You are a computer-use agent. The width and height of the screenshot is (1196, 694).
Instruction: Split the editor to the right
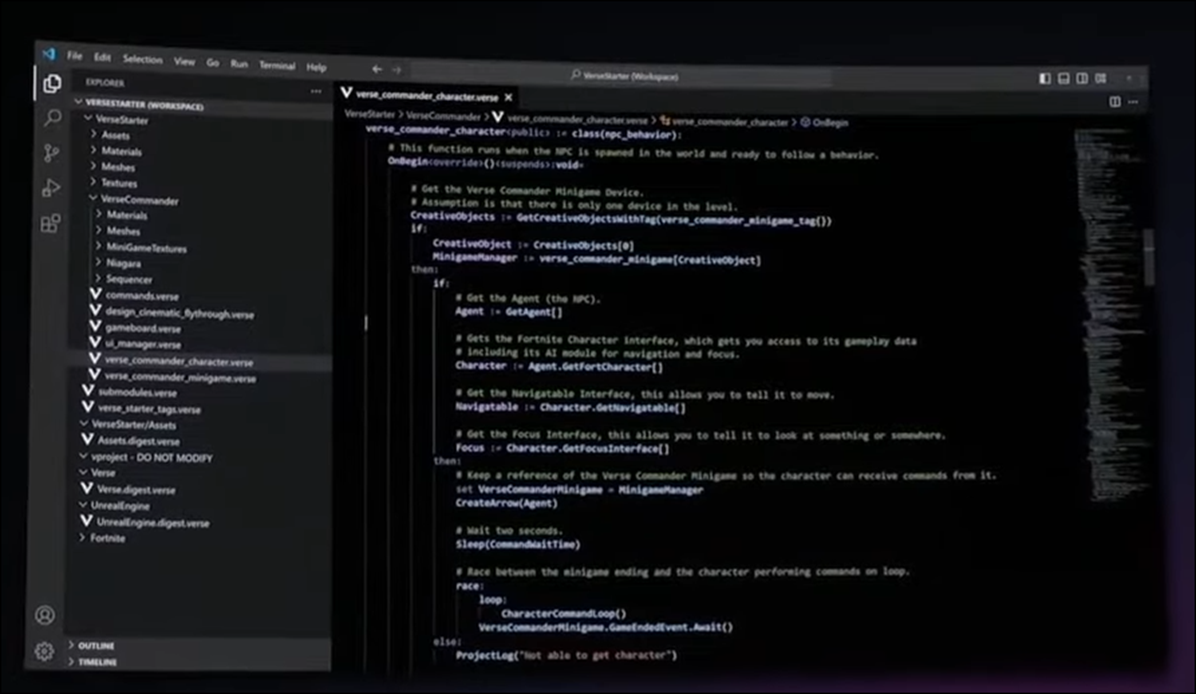pos(1114,101)
